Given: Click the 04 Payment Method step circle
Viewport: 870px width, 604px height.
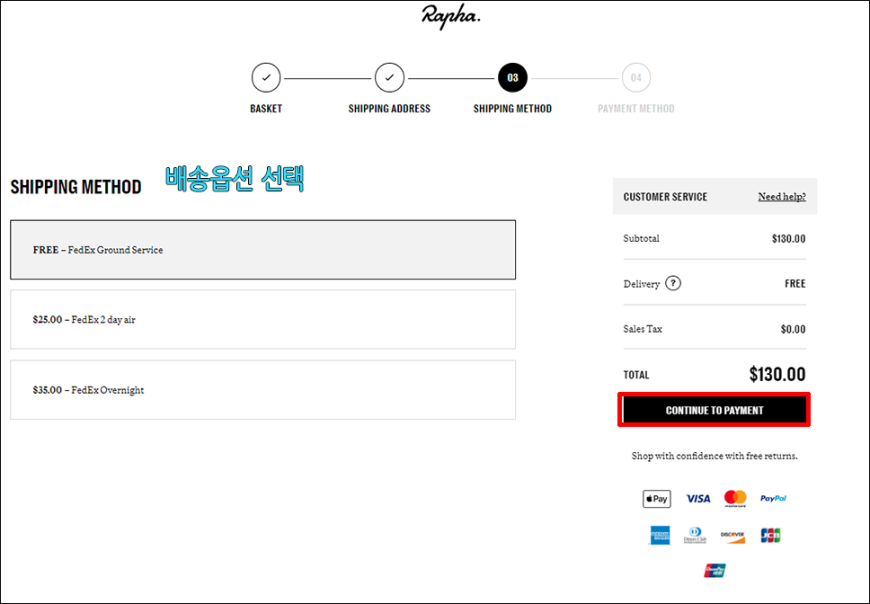Looking at the screenshot, I should coord(636,78).
